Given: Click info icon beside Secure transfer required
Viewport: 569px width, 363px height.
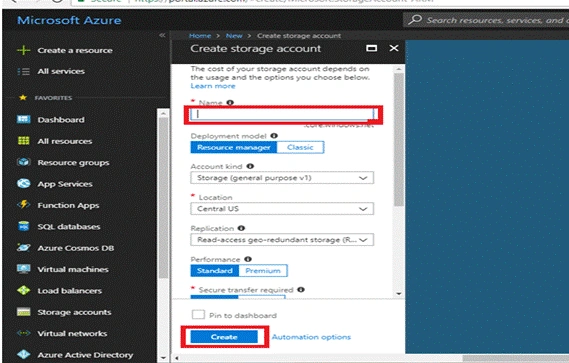Looking at the screenshot, I should tap(301, 290).
